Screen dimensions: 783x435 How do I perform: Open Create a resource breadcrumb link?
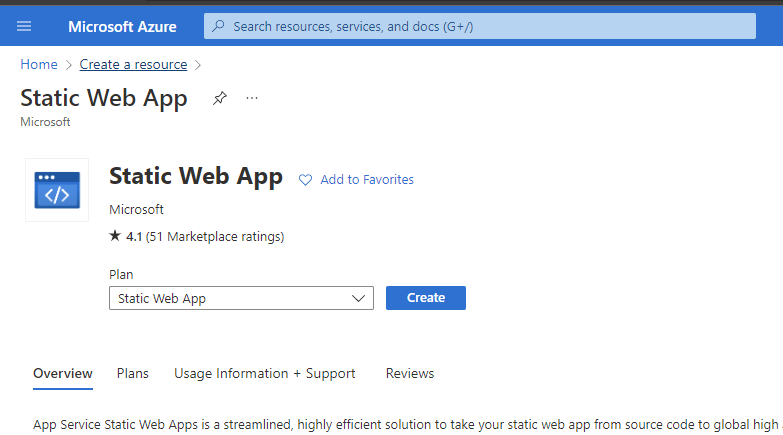133,64
